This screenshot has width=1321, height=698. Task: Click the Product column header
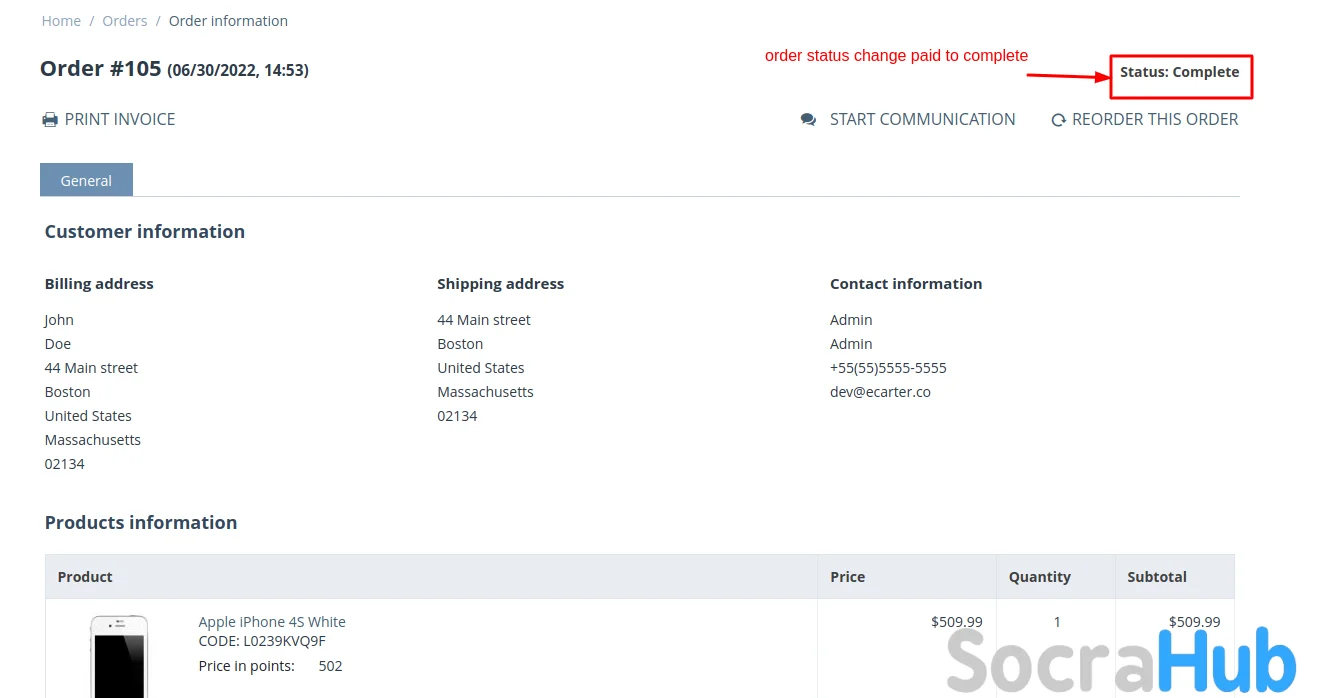(85, 577)
